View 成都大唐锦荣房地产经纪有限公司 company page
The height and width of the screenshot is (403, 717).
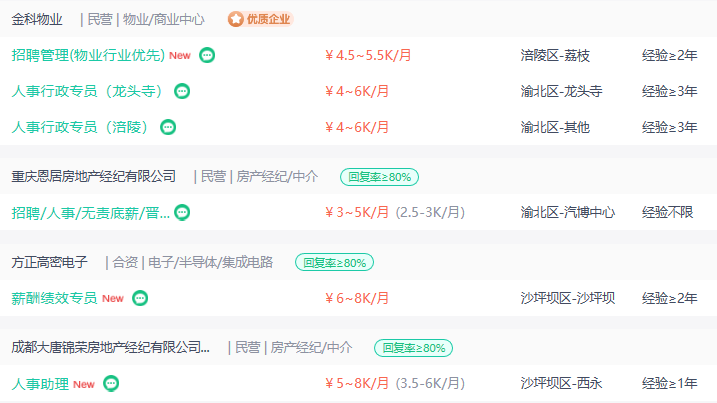click(x=111, y=348)
